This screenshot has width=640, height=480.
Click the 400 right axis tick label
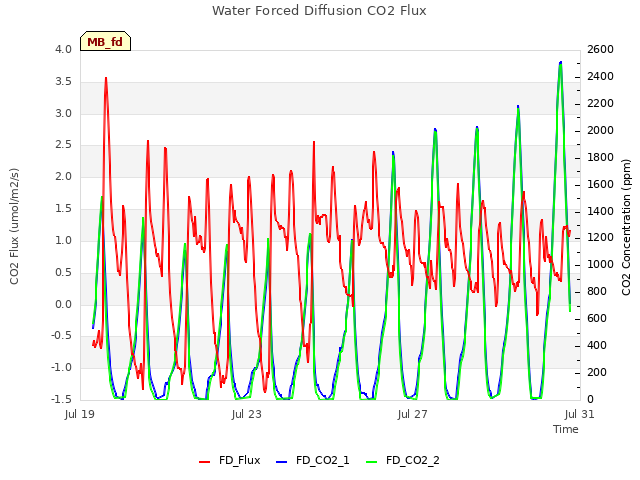[597, 345]
